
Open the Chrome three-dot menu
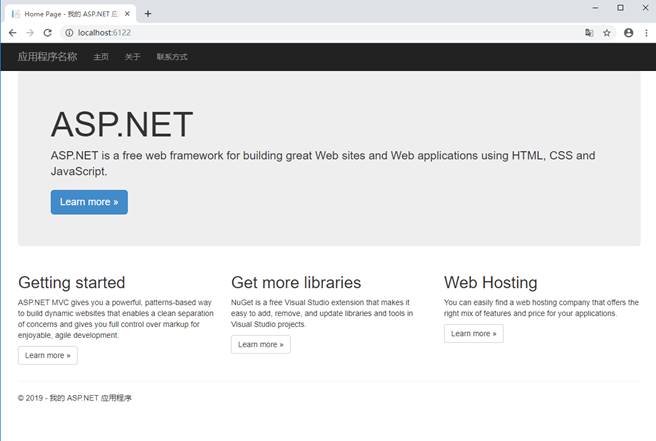coord(646,33)
